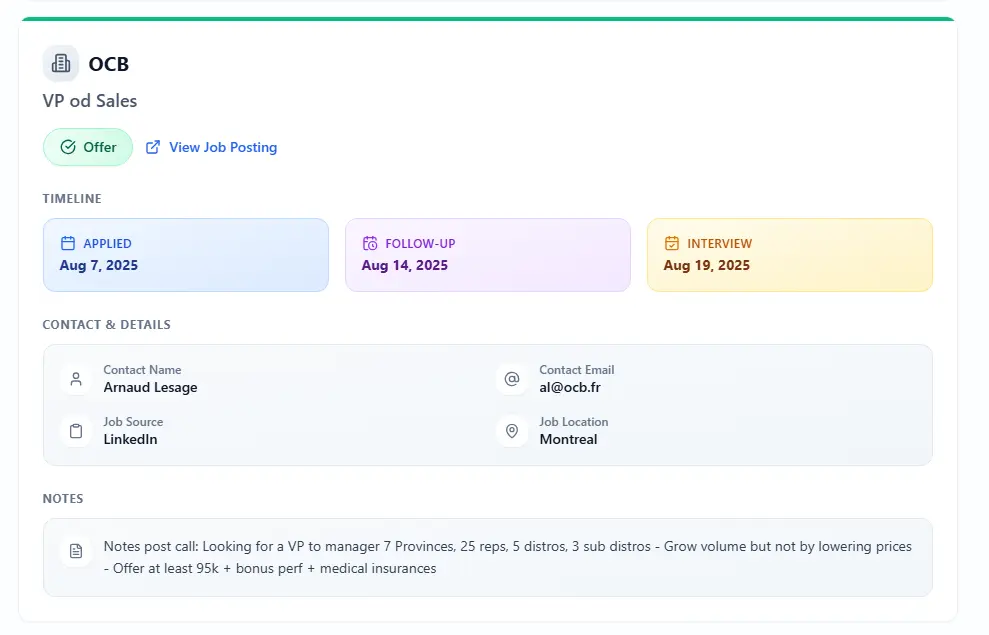Click the CONTACT & DETAILS section heading
This screenshot has height=635, width=989.
point(107,325)
